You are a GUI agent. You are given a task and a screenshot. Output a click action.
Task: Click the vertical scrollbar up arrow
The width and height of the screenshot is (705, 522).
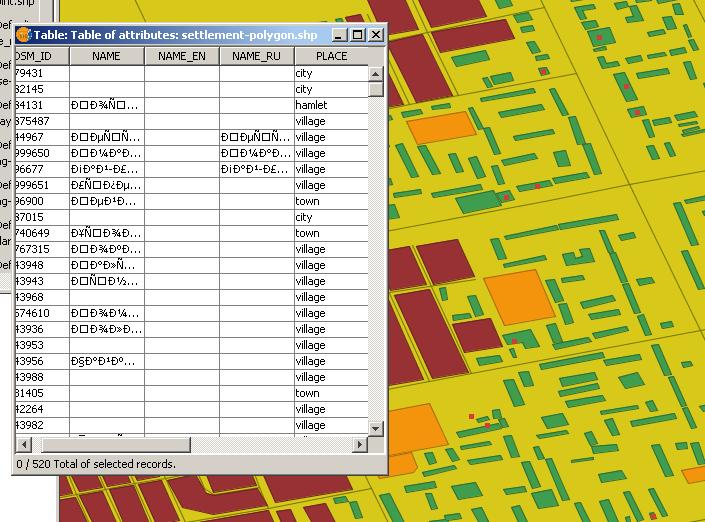(376, 73)
